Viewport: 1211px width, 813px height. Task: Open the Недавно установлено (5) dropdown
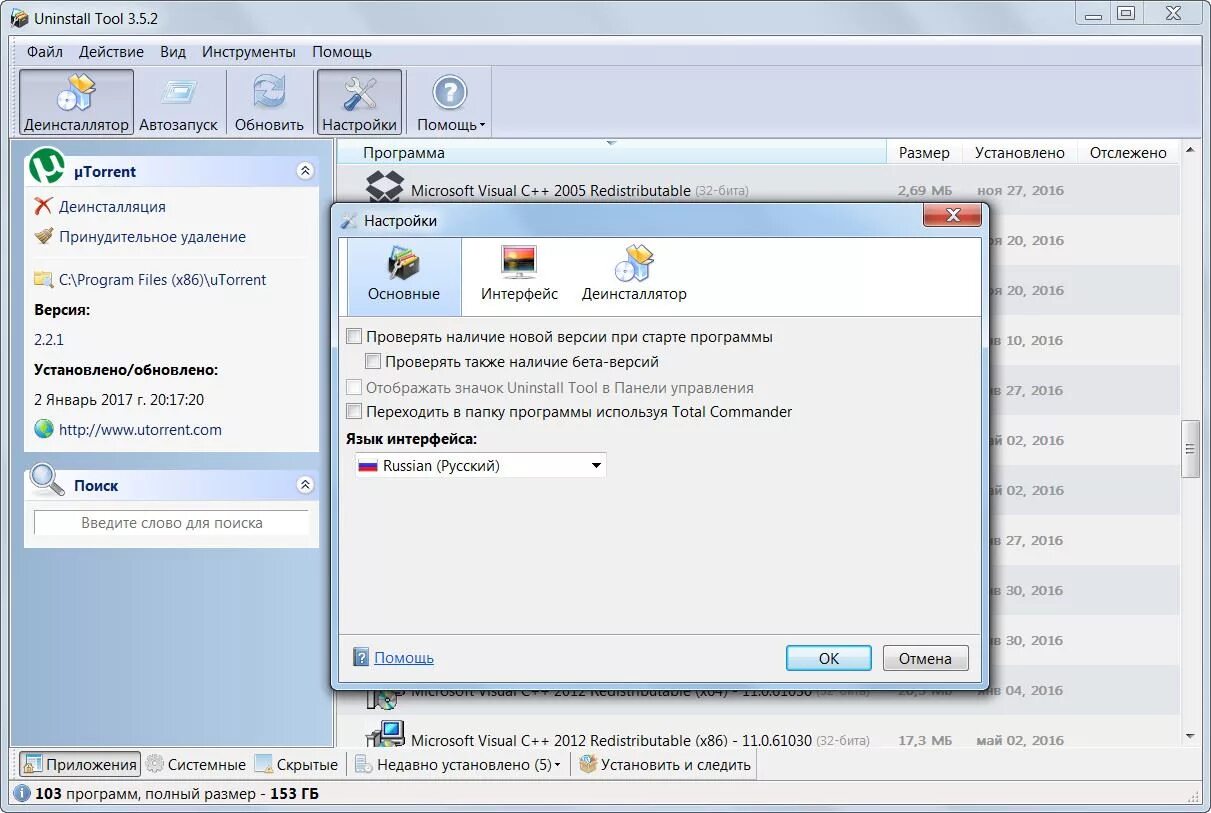[x=458, y=765]
